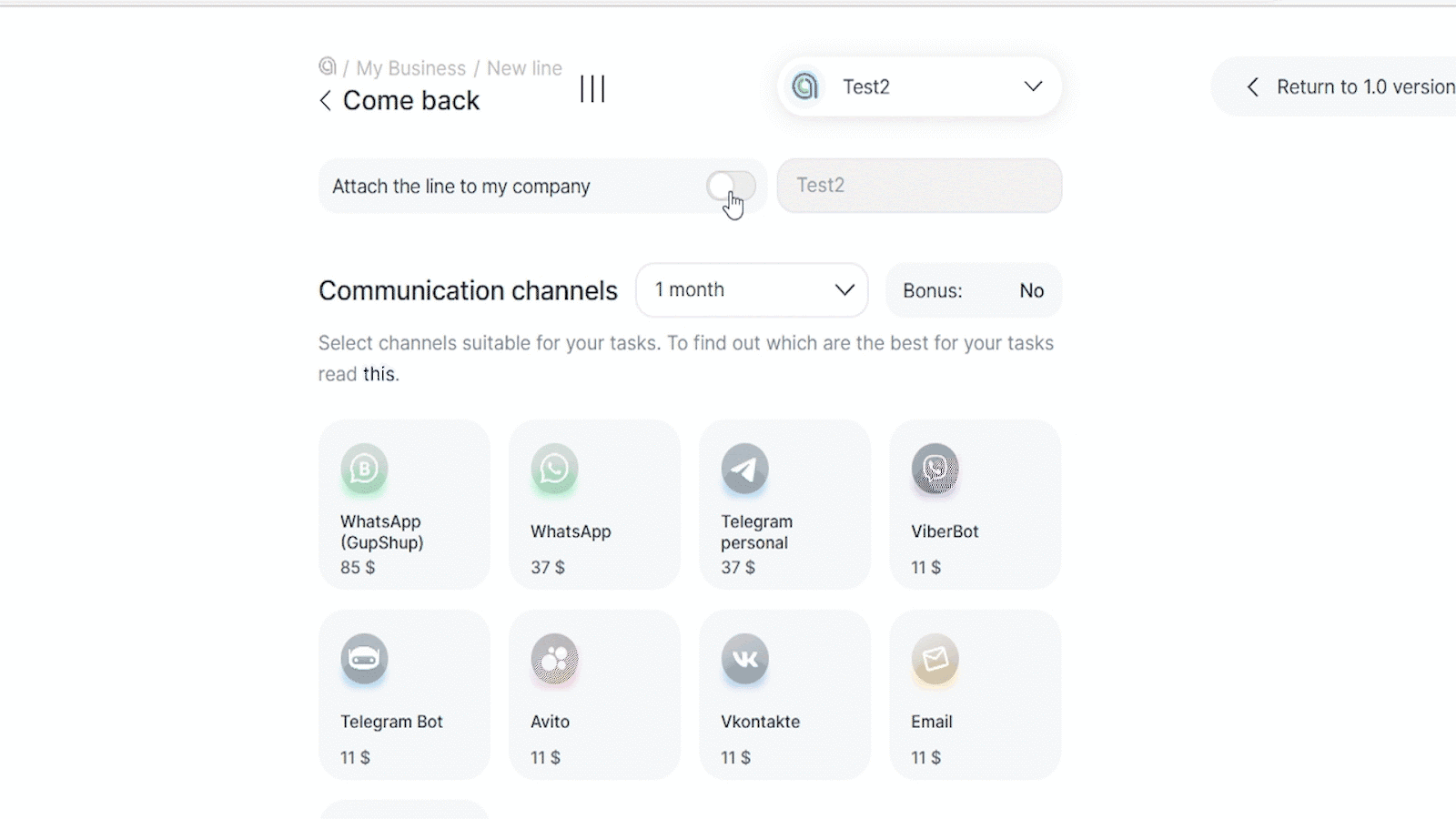This screenshot has width=1456, height=819.
Task: Click the Vkontakte label text
Action: tap(760, 722)
